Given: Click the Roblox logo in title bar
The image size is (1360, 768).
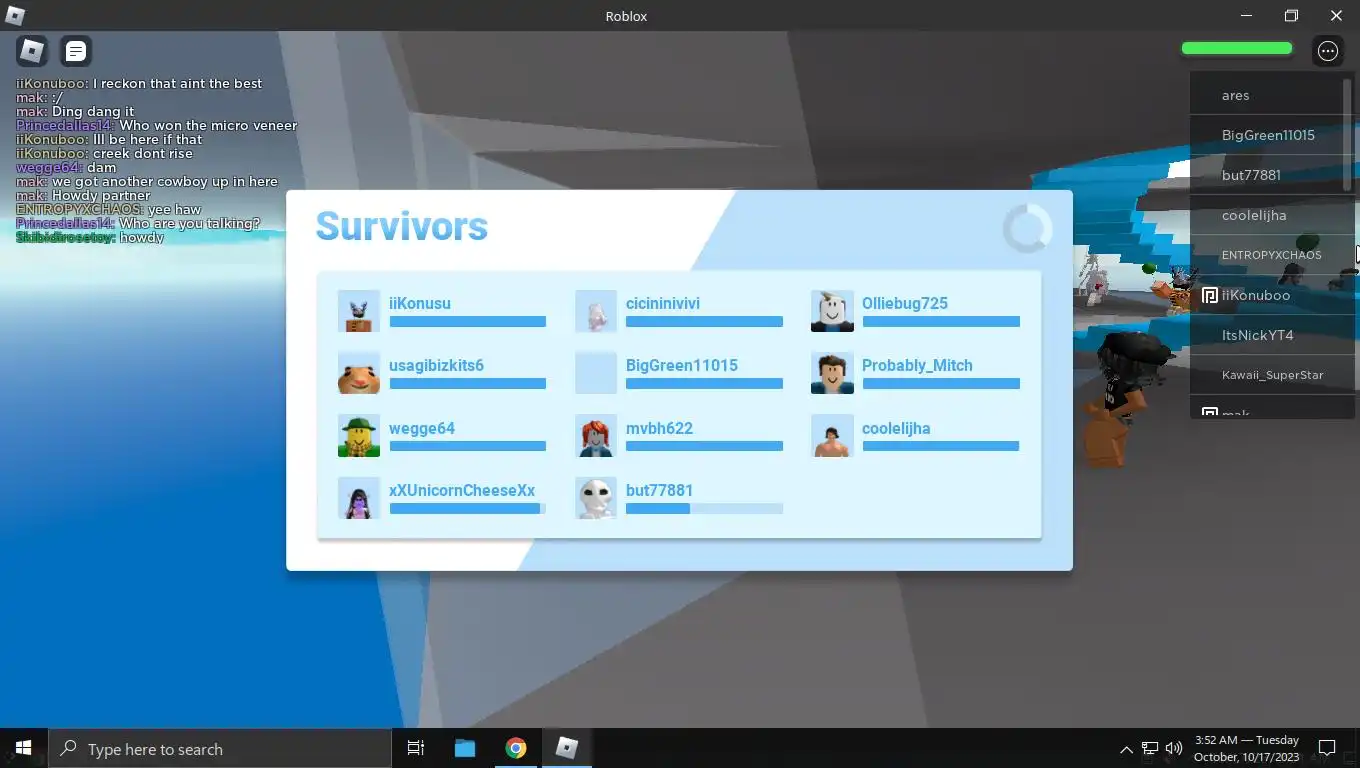Looking at the screenshot, I should tap(15, 15).
